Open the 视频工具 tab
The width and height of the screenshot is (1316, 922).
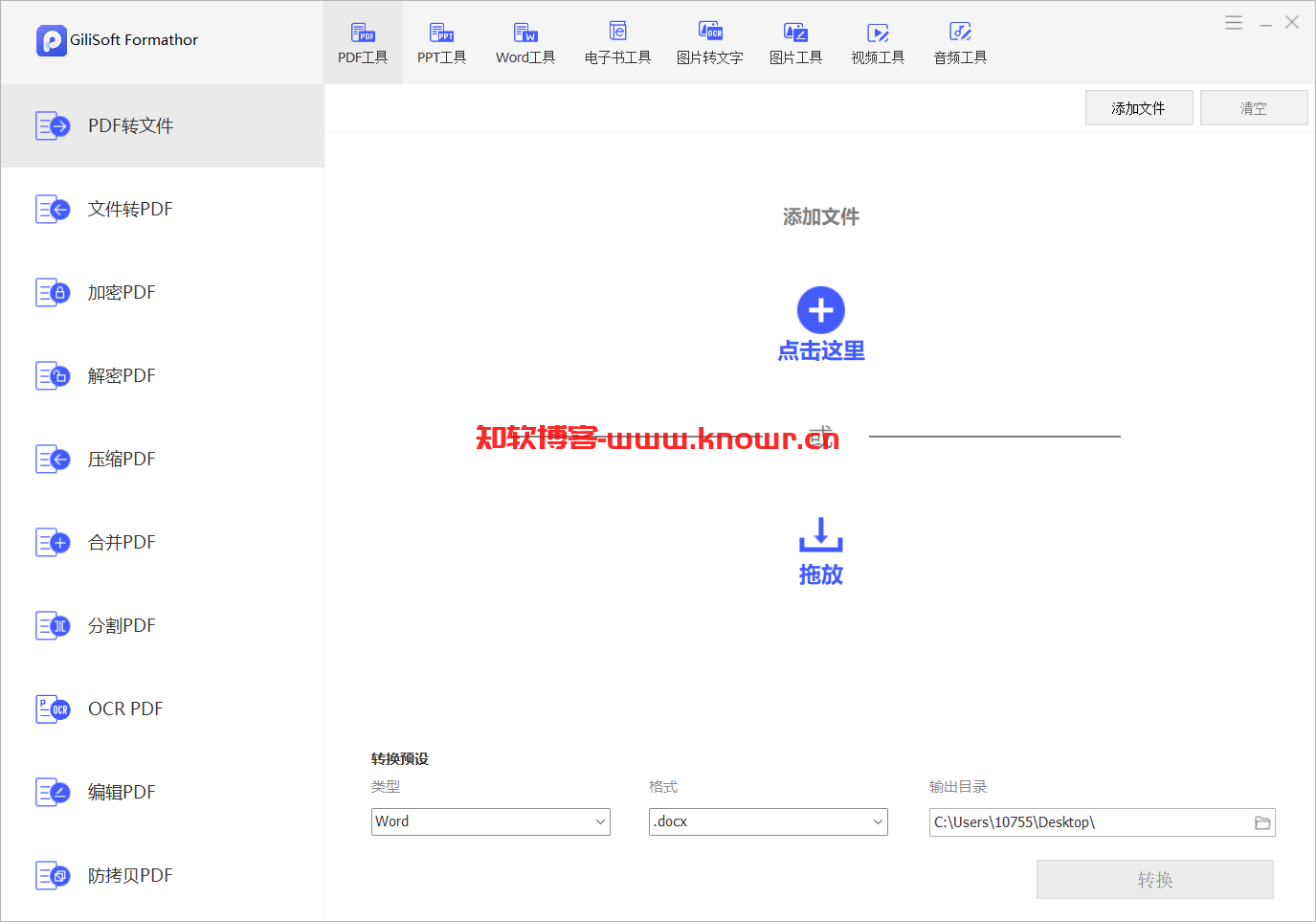(x=878, y=43)
